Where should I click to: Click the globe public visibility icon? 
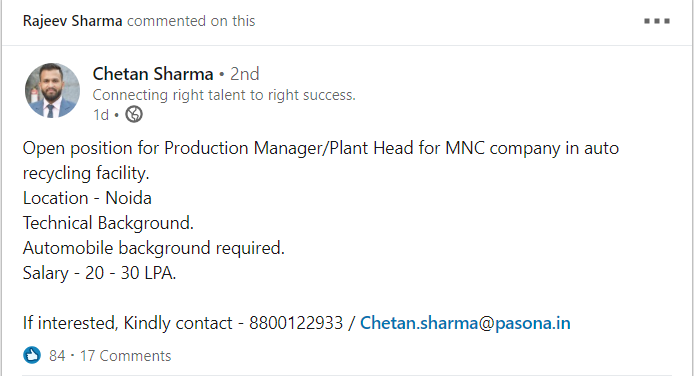(x=134, y=115)
